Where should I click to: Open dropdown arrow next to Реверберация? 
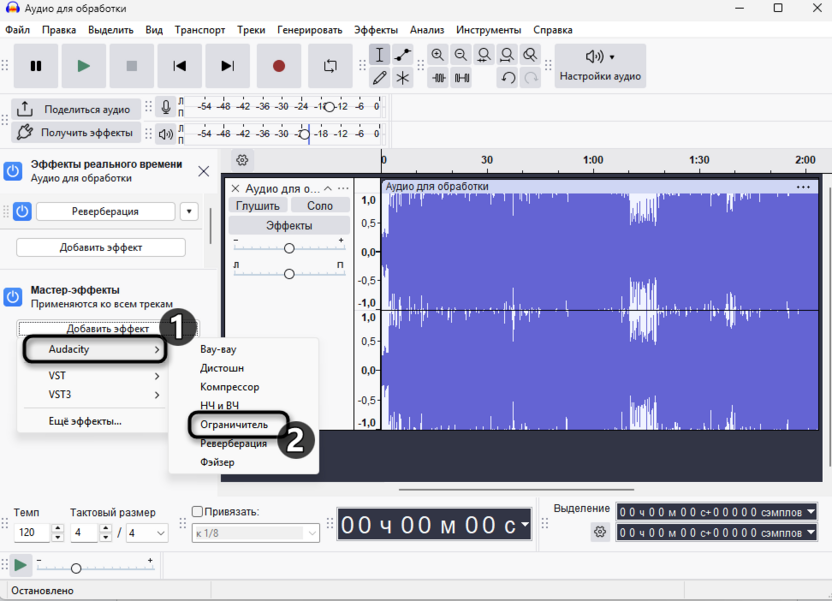(x=189, y=211)
